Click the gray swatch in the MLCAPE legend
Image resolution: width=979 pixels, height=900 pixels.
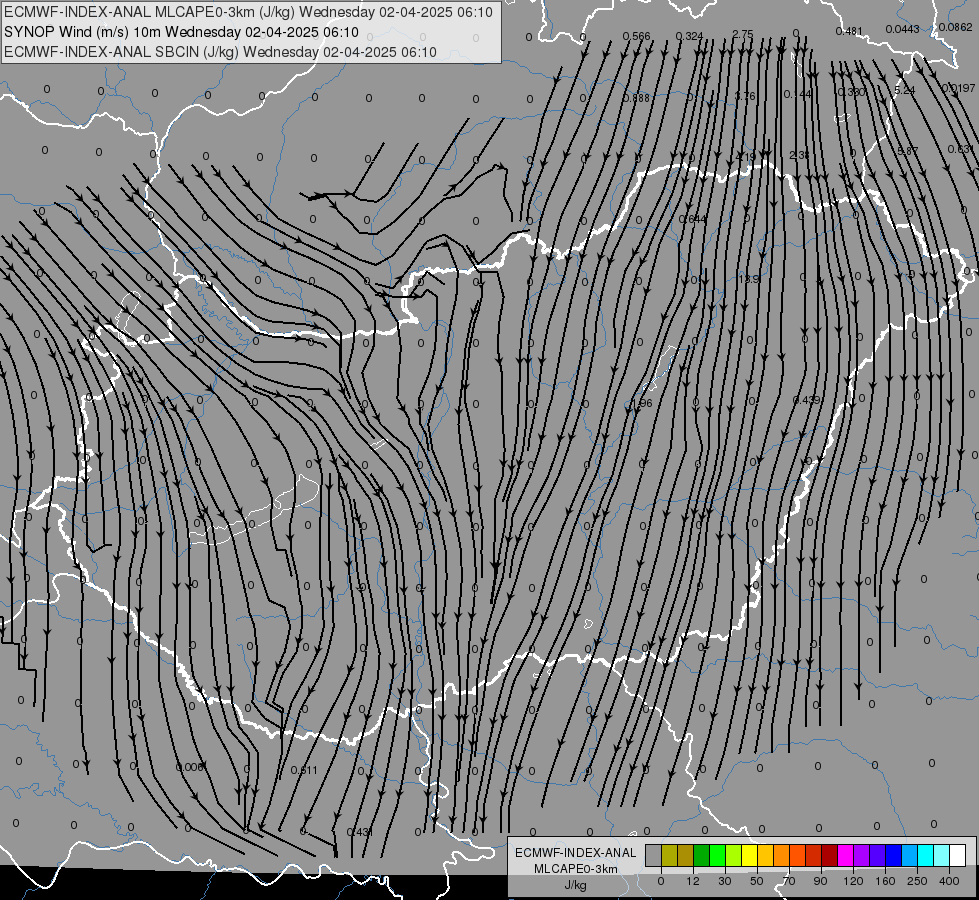654,855
